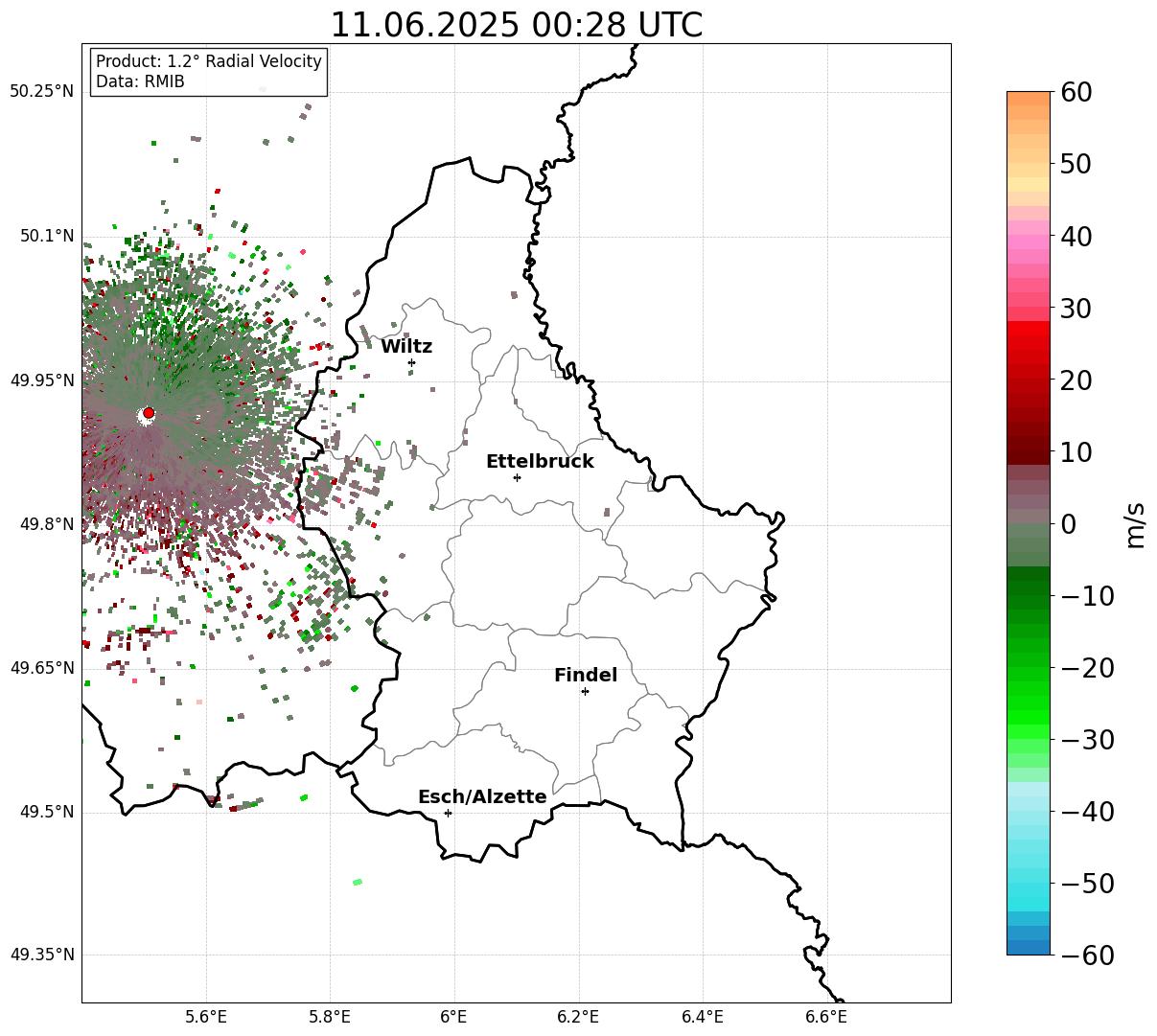The image size is (1157, 1036).
Task: Click the −20 tick label on colorbar
Action: tap(1087, 668)
